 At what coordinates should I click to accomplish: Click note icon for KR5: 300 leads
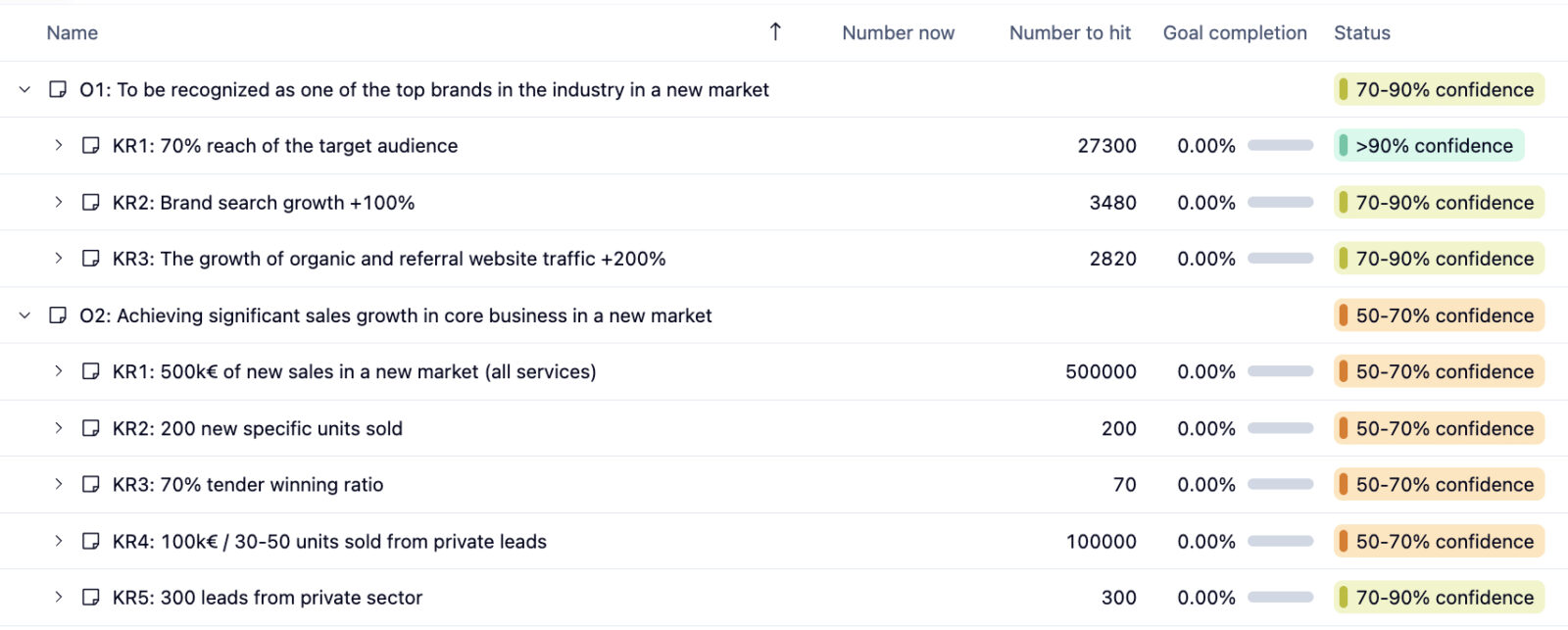(x=91, y=598)
